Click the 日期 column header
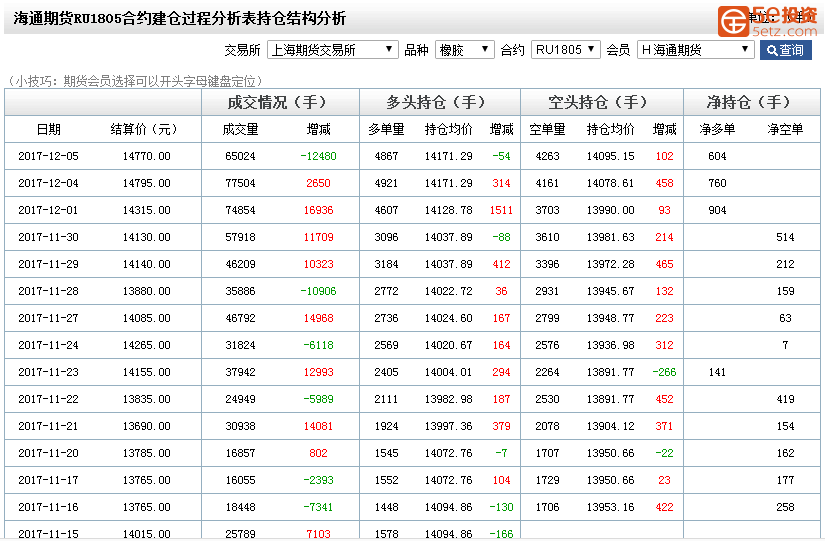This screenshot has height=541, width=825. pos(48,129)
